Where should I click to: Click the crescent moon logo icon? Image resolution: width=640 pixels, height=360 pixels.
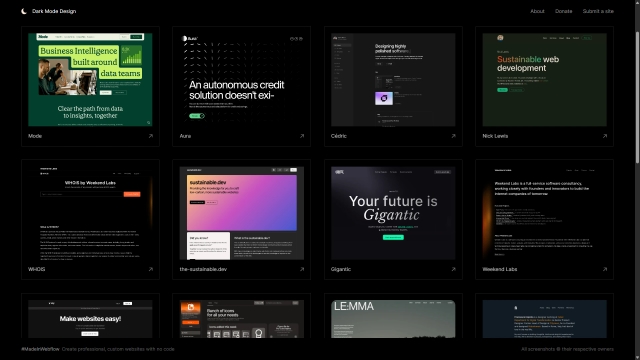click(x=24, y=11)
